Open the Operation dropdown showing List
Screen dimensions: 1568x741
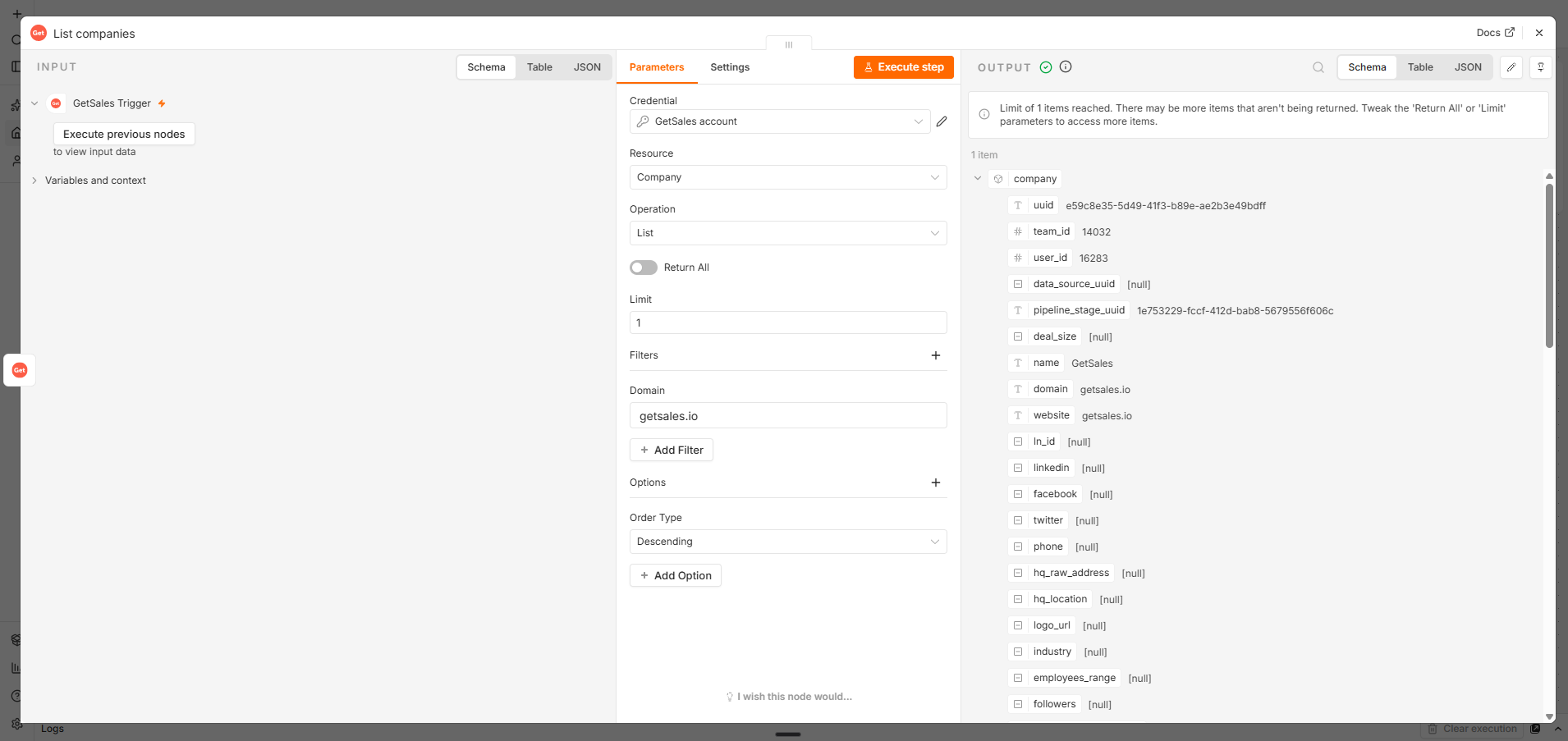tap(788, 233)
